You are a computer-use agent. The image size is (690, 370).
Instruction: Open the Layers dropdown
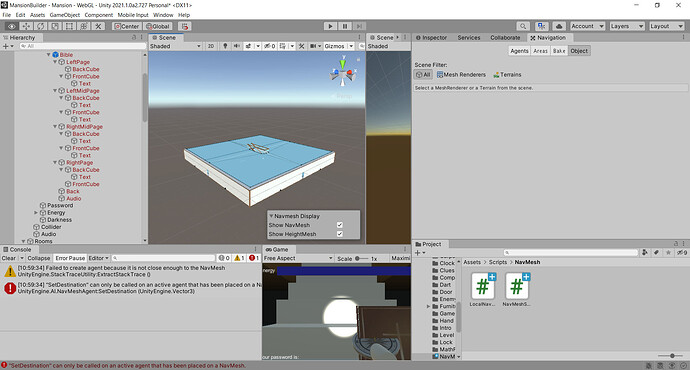click(627, 26)
